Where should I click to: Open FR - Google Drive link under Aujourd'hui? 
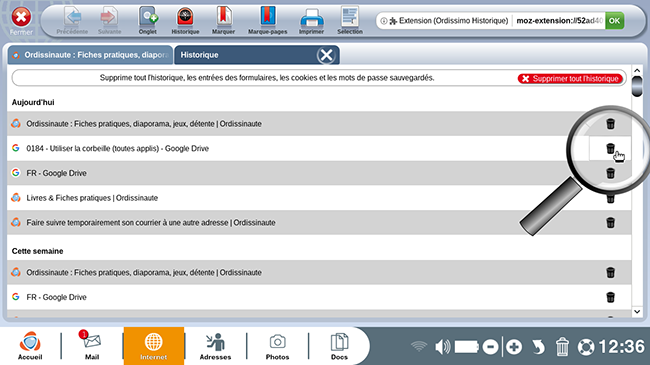pyautogui.click(x=56, y=173)
